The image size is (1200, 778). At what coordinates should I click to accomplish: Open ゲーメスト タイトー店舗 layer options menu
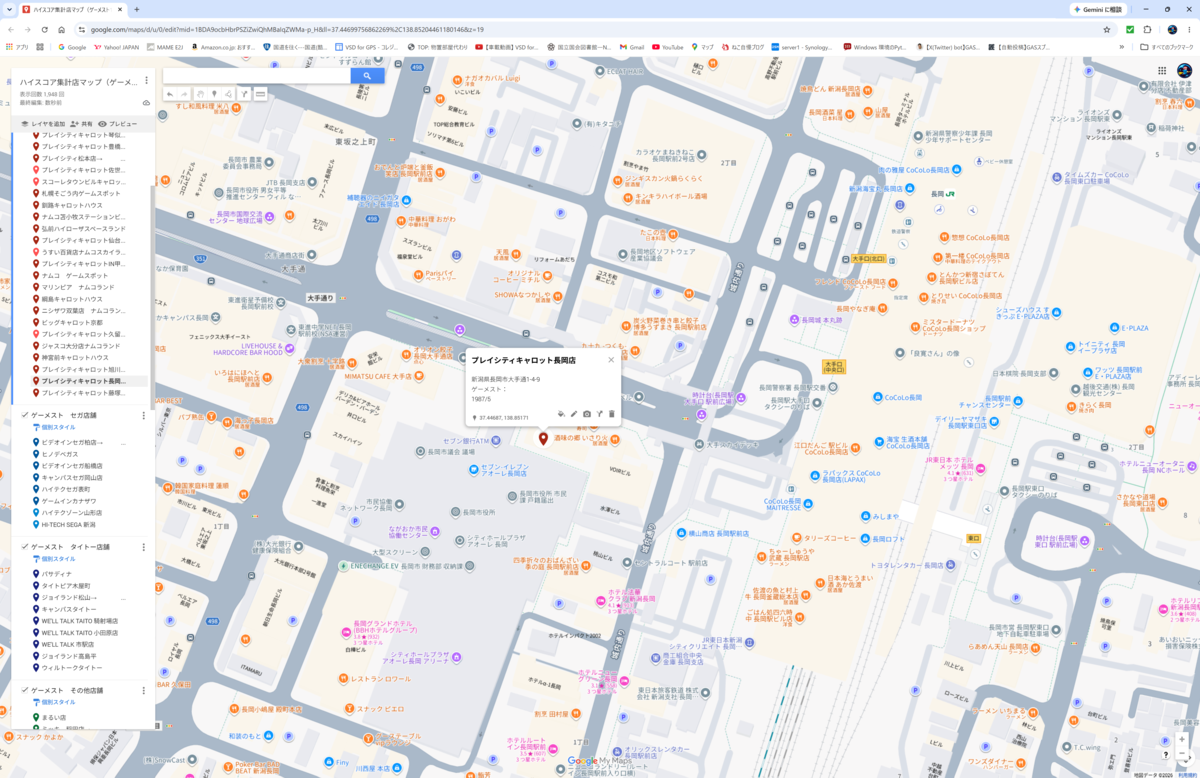(x=144, y=547)
